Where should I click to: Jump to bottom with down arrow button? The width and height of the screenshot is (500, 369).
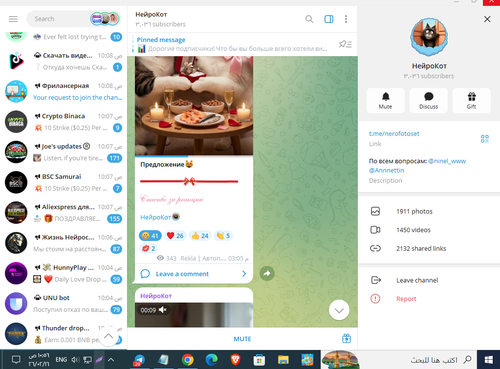click(339, 310)
